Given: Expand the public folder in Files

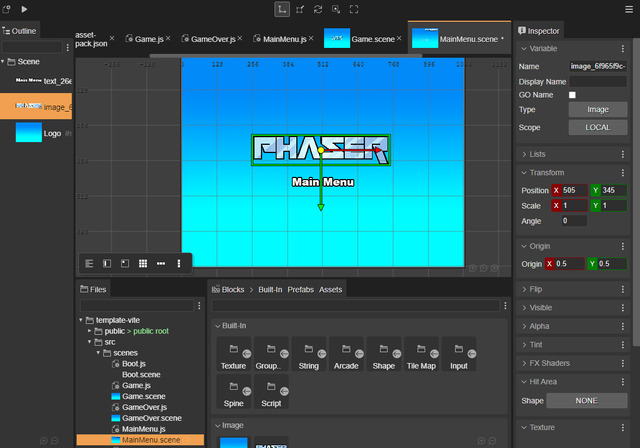Looking at the screenshot, I should (89, 331).
